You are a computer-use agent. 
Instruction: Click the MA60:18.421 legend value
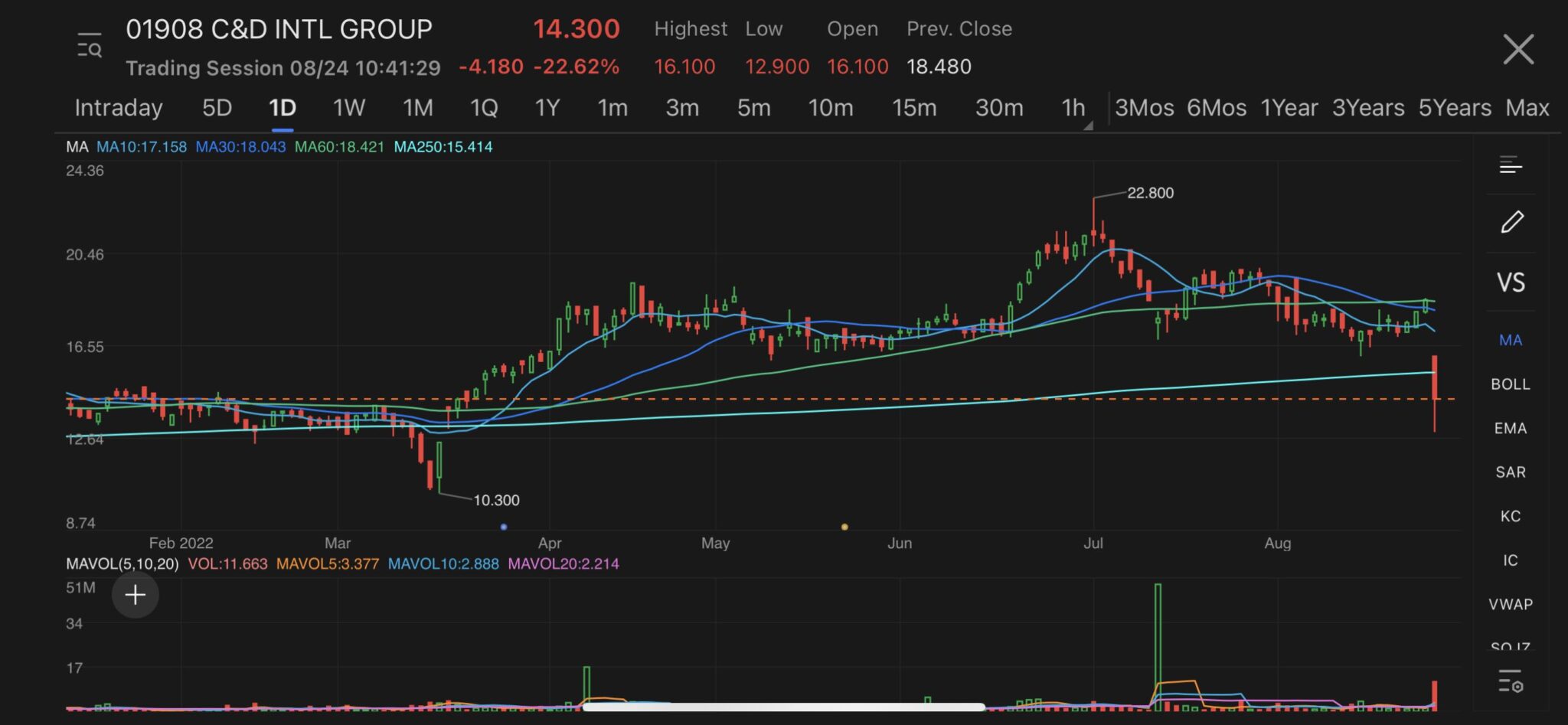339,147
